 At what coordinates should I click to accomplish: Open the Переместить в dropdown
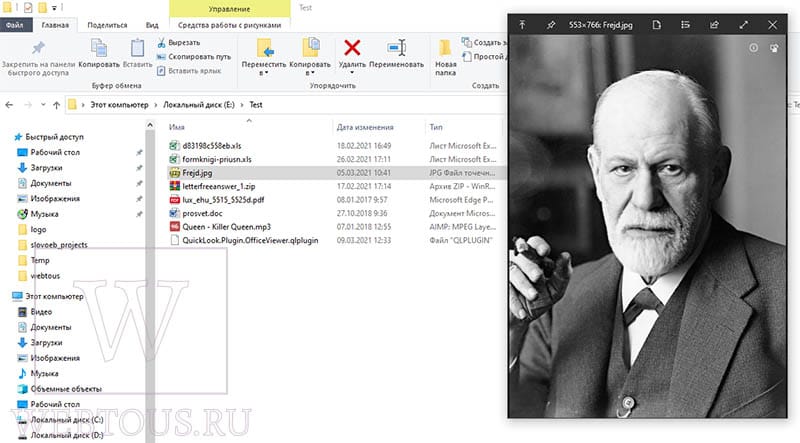point(263,73)
